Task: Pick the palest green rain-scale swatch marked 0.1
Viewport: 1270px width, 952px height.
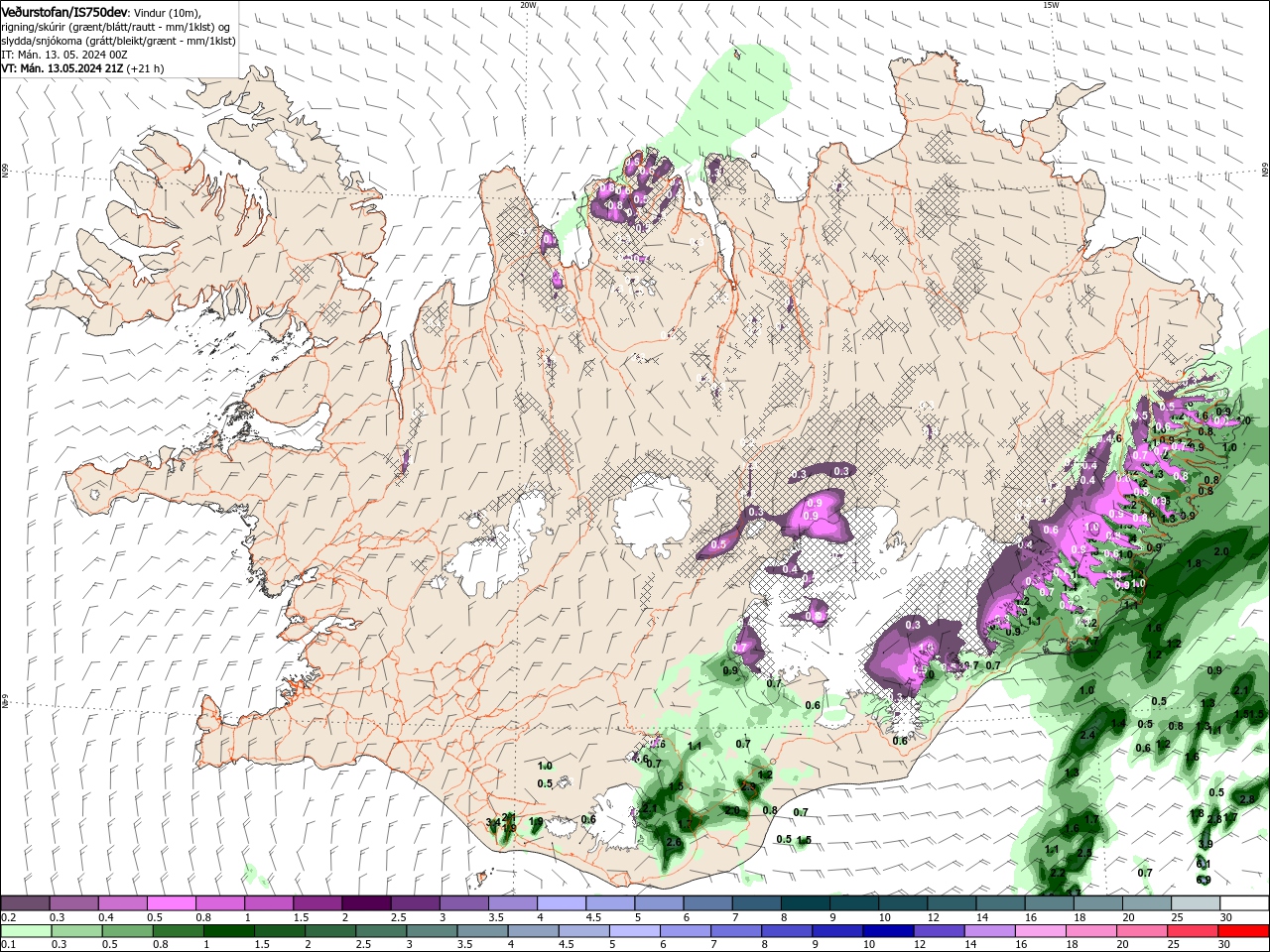Action: point(25,931)
